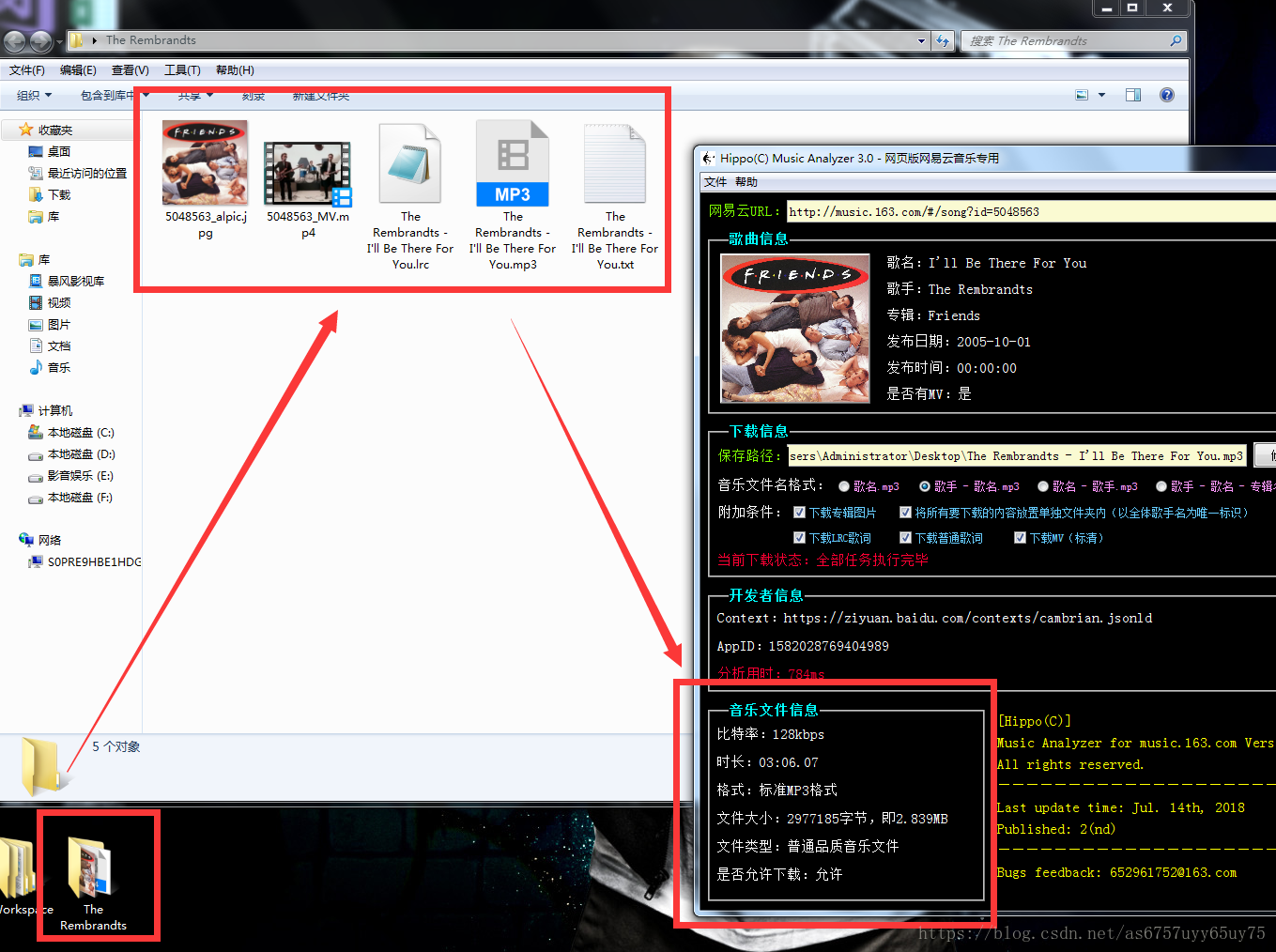Click the search magnifier icon in Explorer
The height and width of the screenshot is (952, 1276).
tap(1176, 41)
